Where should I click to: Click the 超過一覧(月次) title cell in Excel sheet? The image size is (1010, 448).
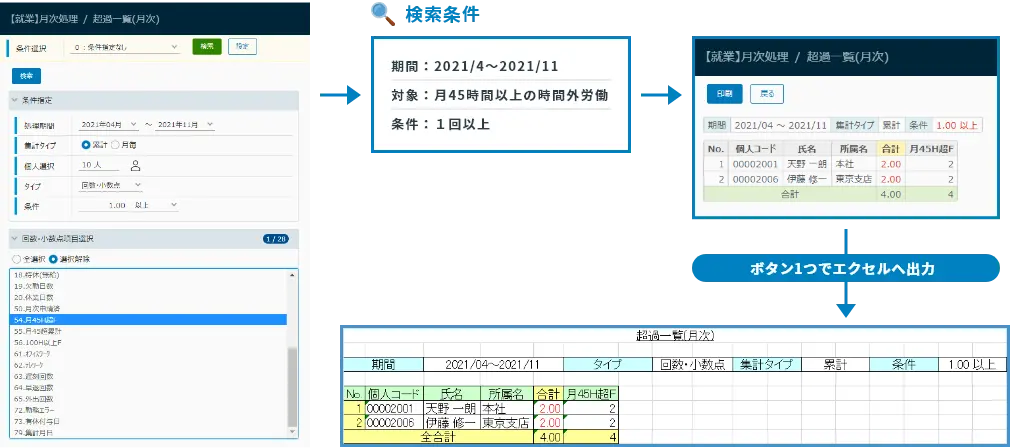[675, 335]
